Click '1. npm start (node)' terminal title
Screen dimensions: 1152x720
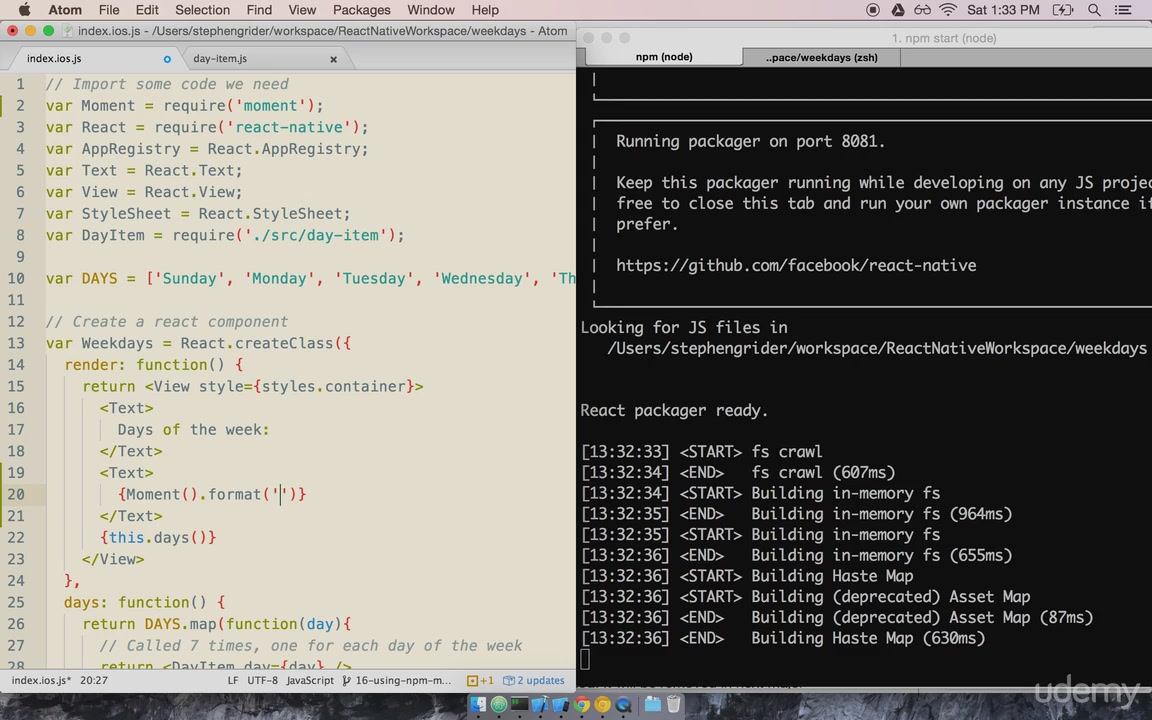[x=943, y=37]
